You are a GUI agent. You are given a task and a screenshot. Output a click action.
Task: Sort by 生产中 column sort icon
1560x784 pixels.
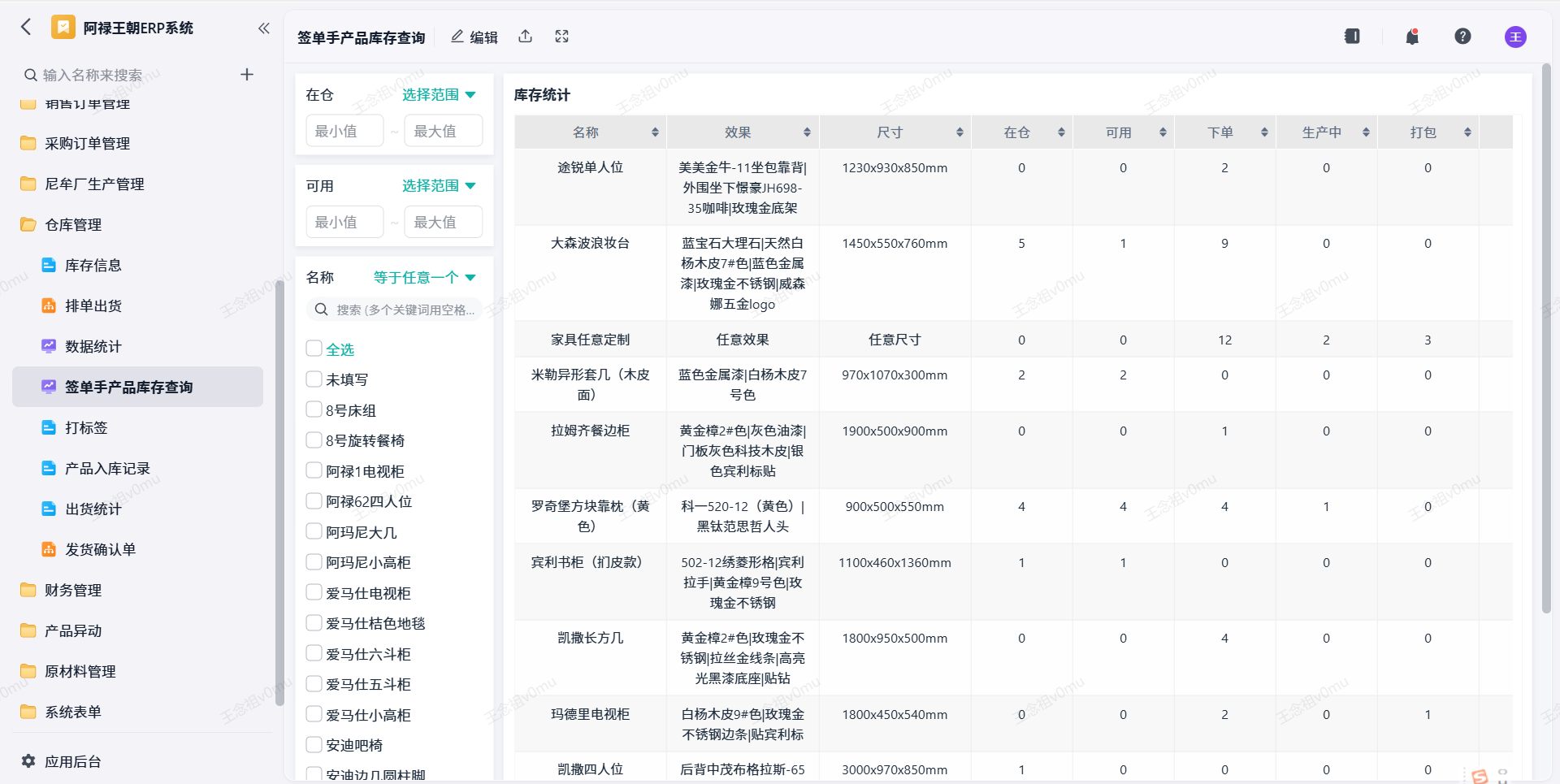click(x=1366, y=132)
